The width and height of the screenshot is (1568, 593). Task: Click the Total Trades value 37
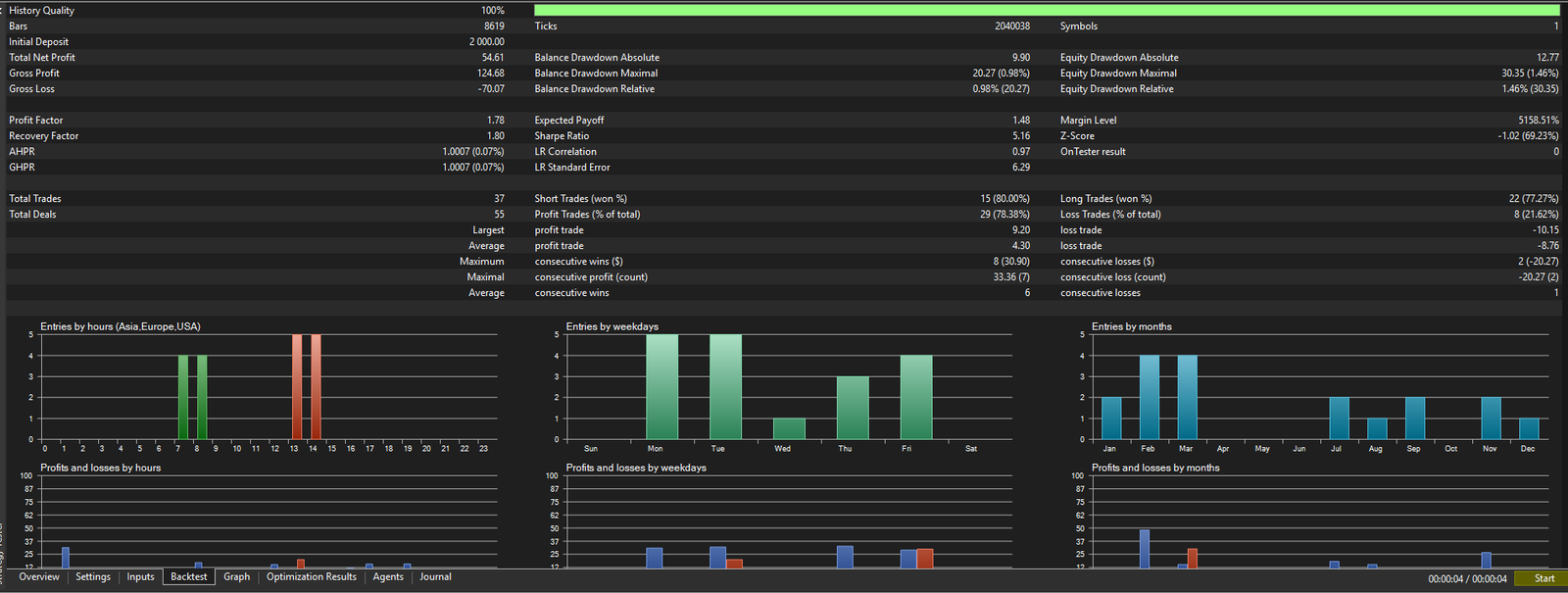click(499, 199)
